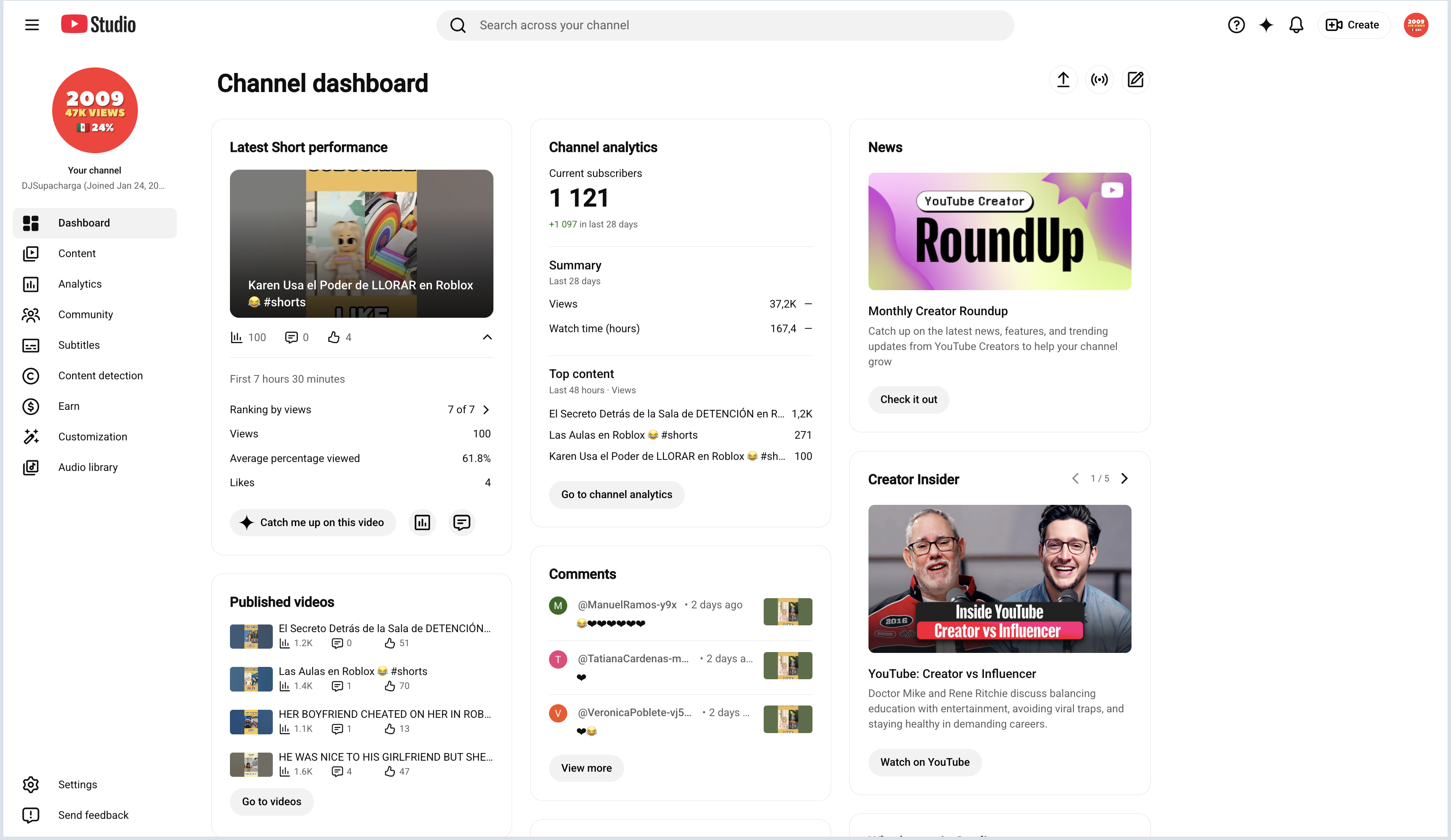Image resolution: width=1451 pixels, height=840 pixels.
Task: Open HER BOYFRIEND CHEATED published video
Action: click(x=361, y=721)
